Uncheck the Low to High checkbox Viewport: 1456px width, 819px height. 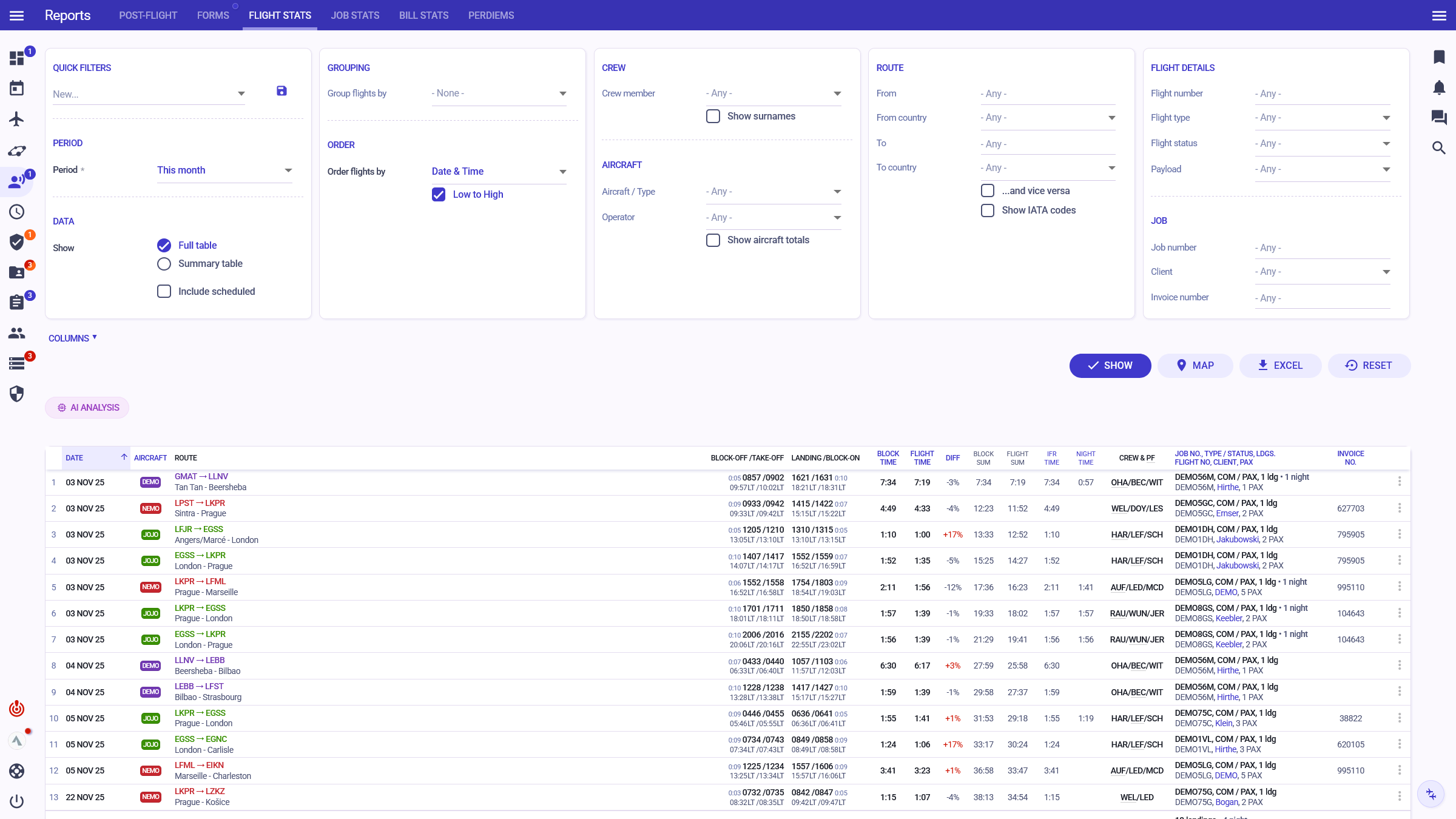point(439,194)
